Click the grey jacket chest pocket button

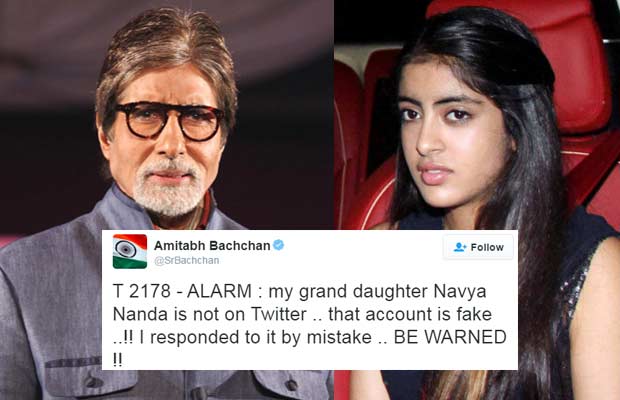pyautogui.click(x=93, y=382)
